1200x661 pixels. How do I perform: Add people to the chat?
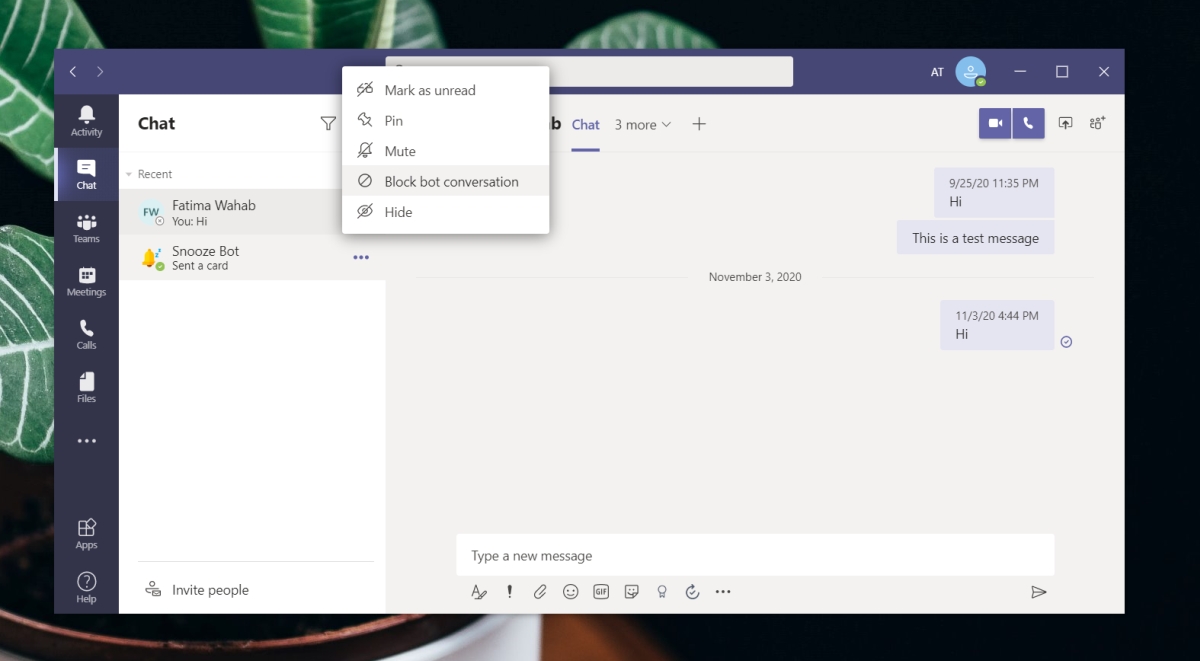[1097, 123]
